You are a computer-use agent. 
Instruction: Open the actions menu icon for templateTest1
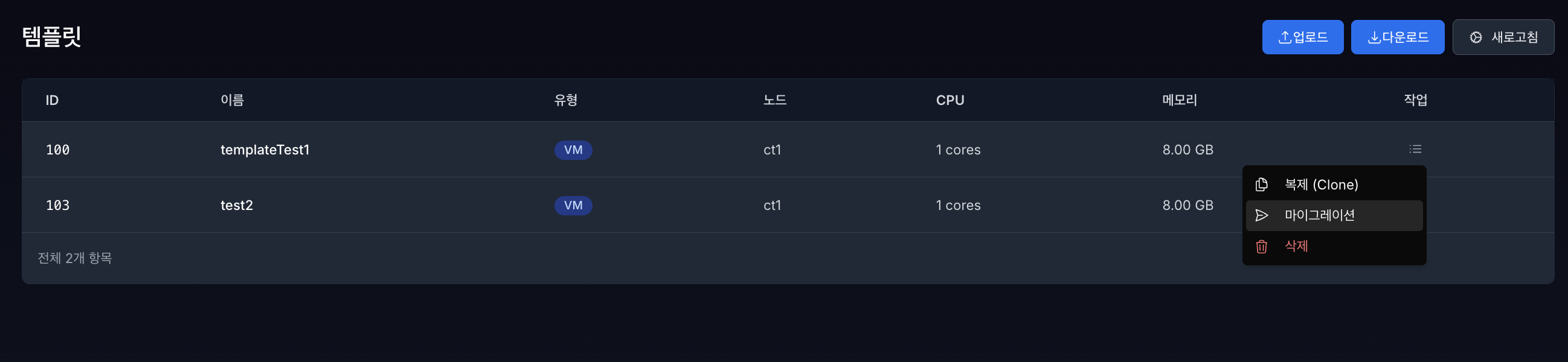pyautogui.click(x=1415, y=149)
